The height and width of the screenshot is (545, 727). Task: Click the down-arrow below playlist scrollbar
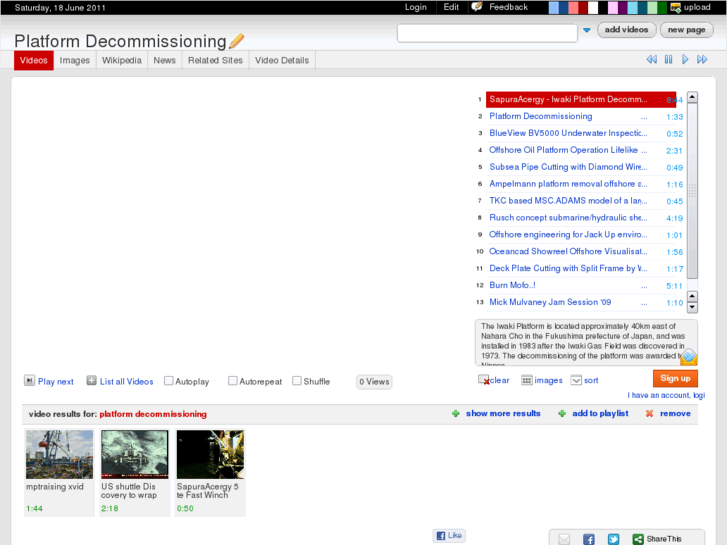tap(692, 307)
